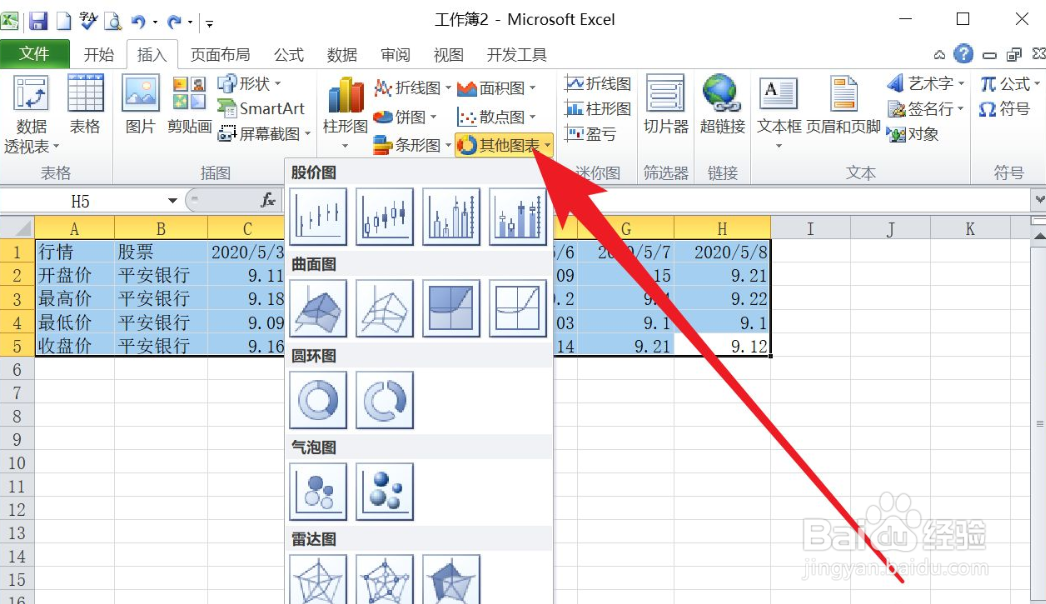The height and width of the screenshot is (604, 1046).
Task: Click the 对象 Object button
Action: tap(913, 134)
